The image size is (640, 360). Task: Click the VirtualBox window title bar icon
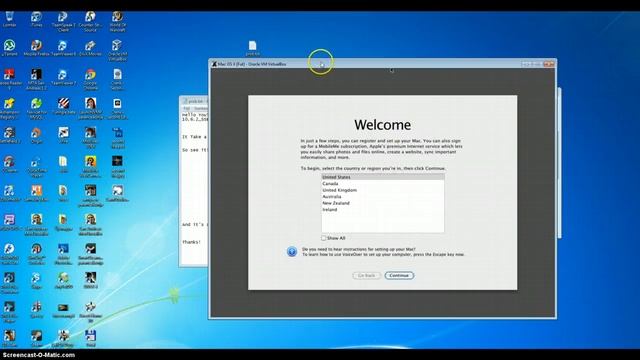tap(214, 64)
